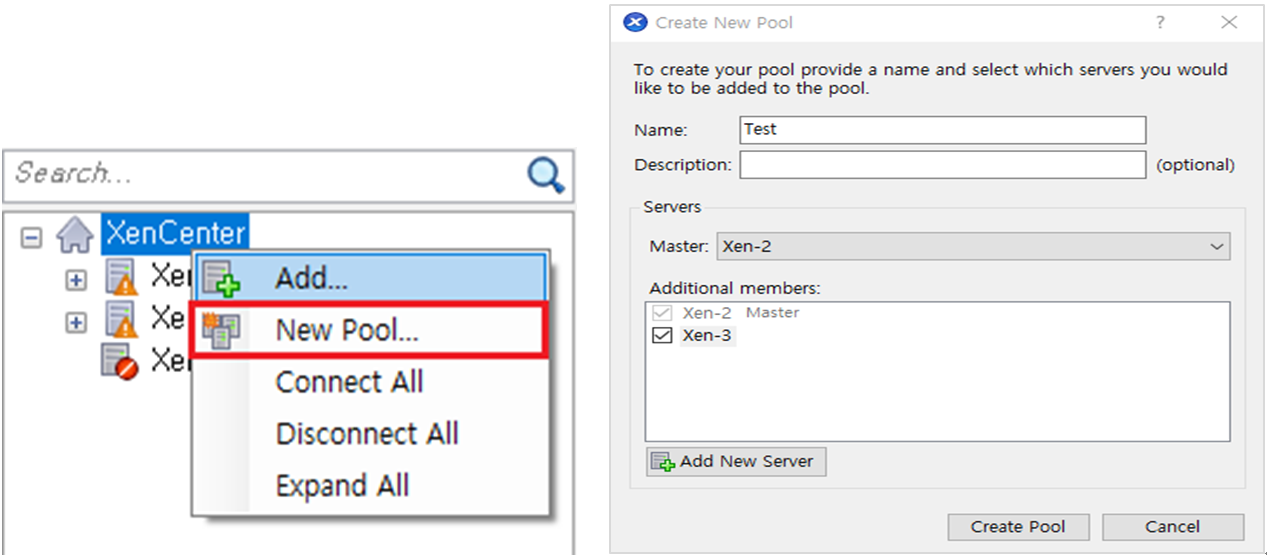
Task: Select Connect All menu entry
Action: point(370,382)
